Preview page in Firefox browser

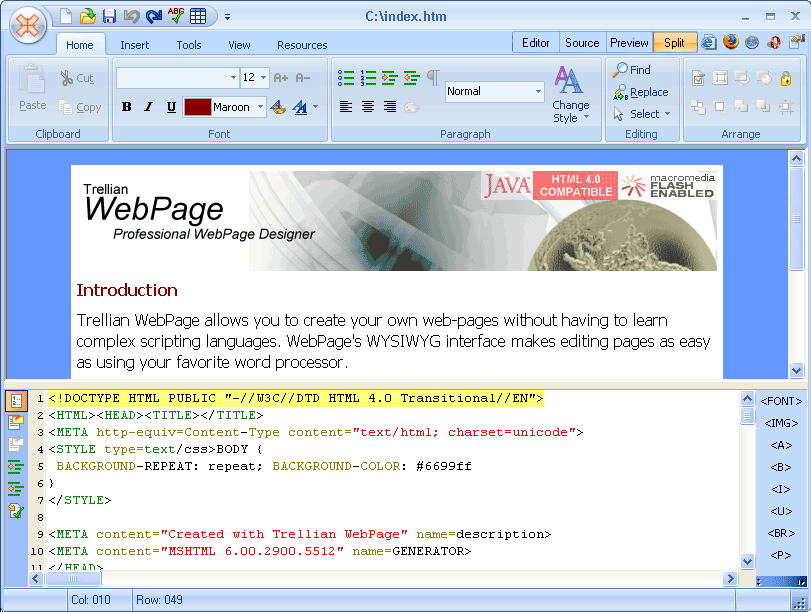(x=731, y=41)
